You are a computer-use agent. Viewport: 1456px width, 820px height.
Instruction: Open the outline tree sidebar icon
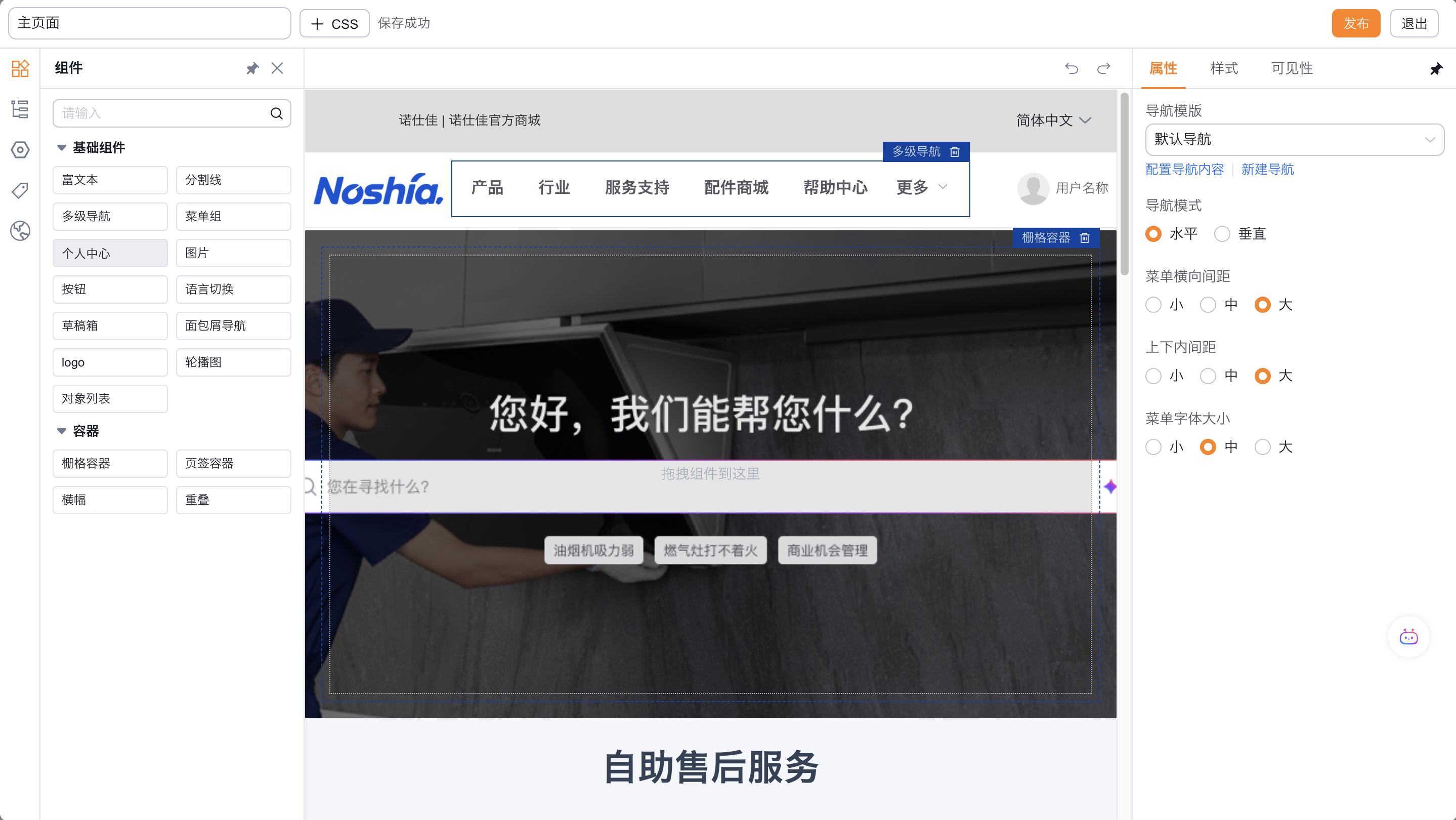[x=20, y=109]
